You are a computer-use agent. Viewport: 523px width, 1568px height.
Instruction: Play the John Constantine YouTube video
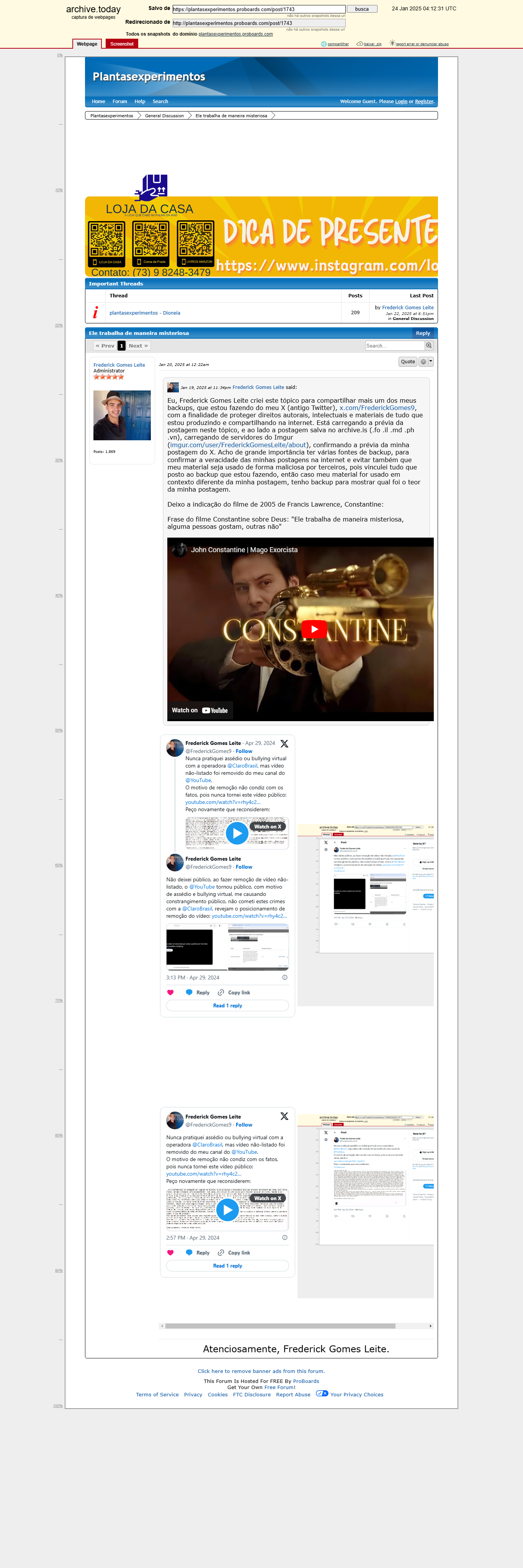click(x=314, y=629)
